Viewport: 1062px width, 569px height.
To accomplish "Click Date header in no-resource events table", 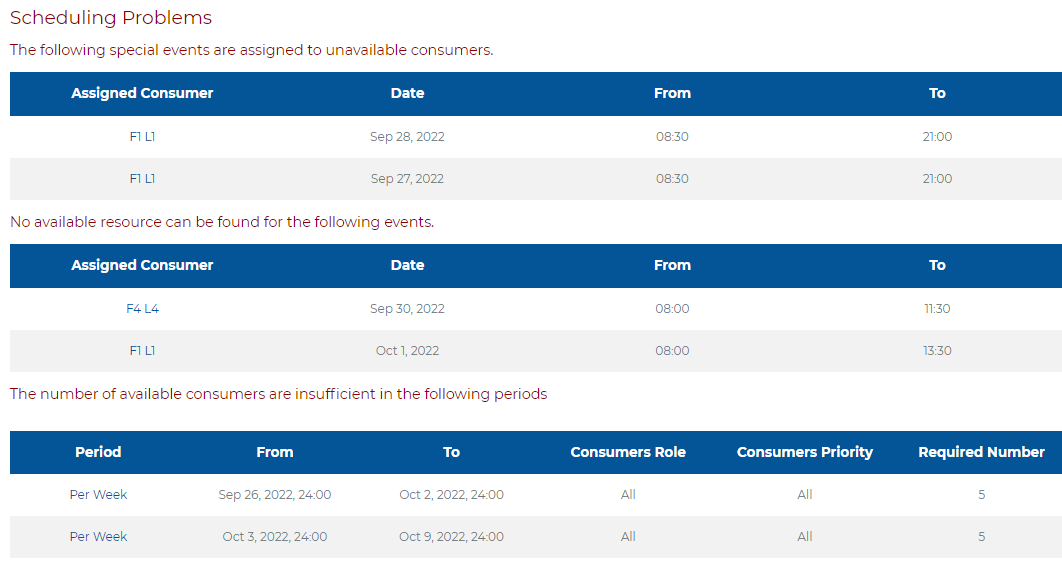I will click(x=407, y=266).
